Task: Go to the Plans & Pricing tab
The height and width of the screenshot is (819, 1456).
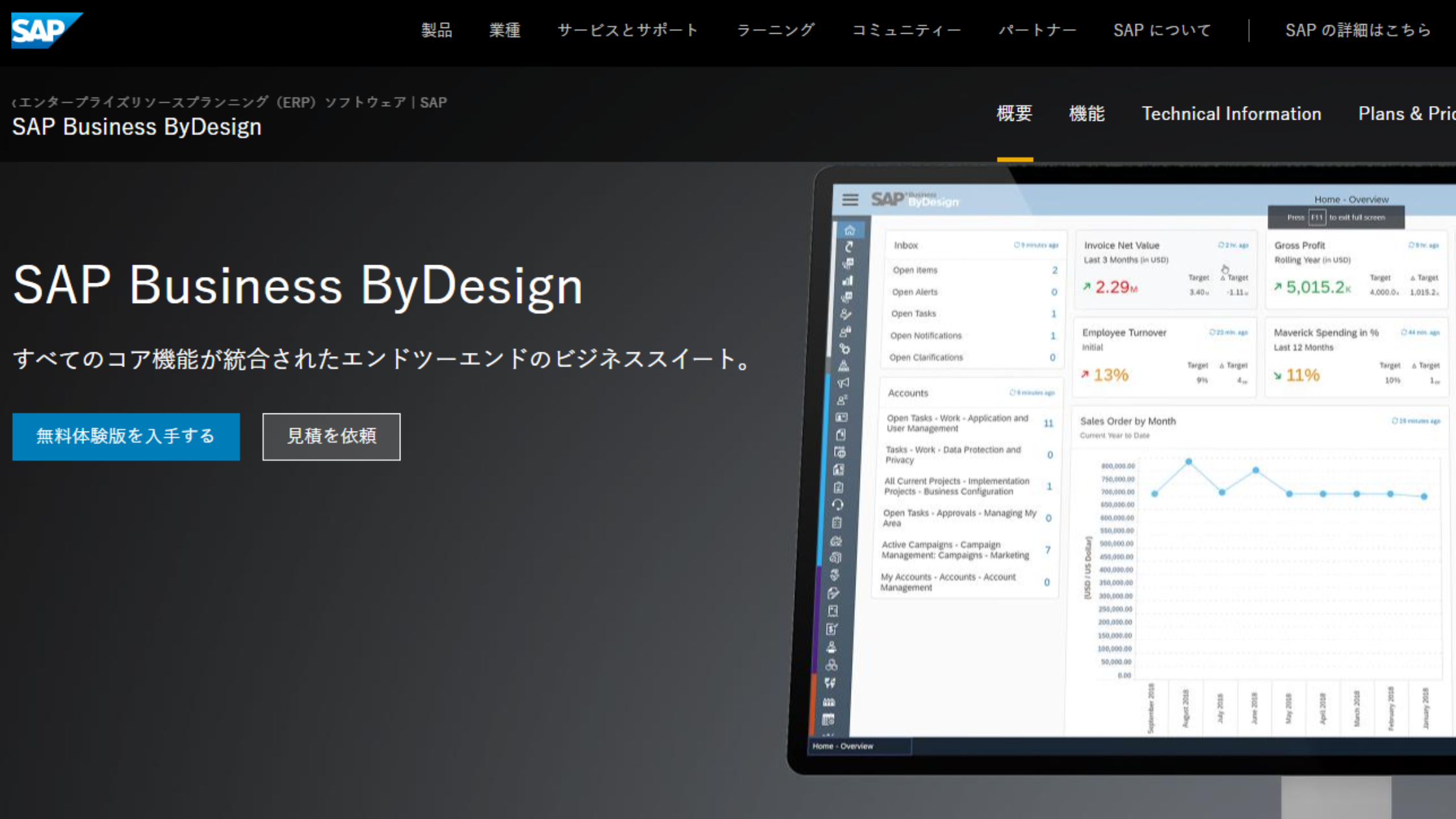Action: point(1407,114)
